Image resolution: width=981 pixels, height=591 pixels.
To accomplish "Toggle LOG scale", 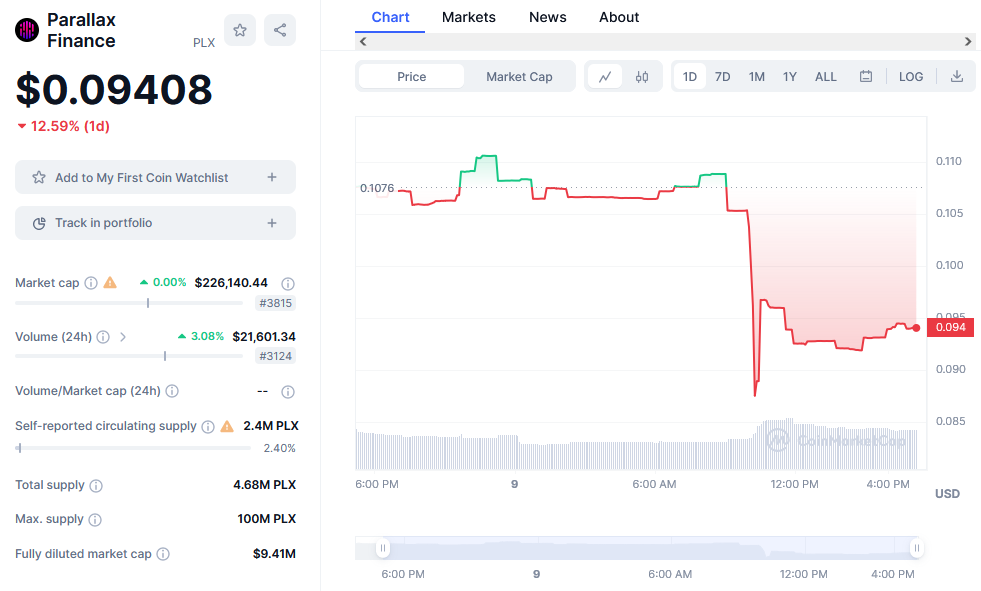I will point(911,77).
